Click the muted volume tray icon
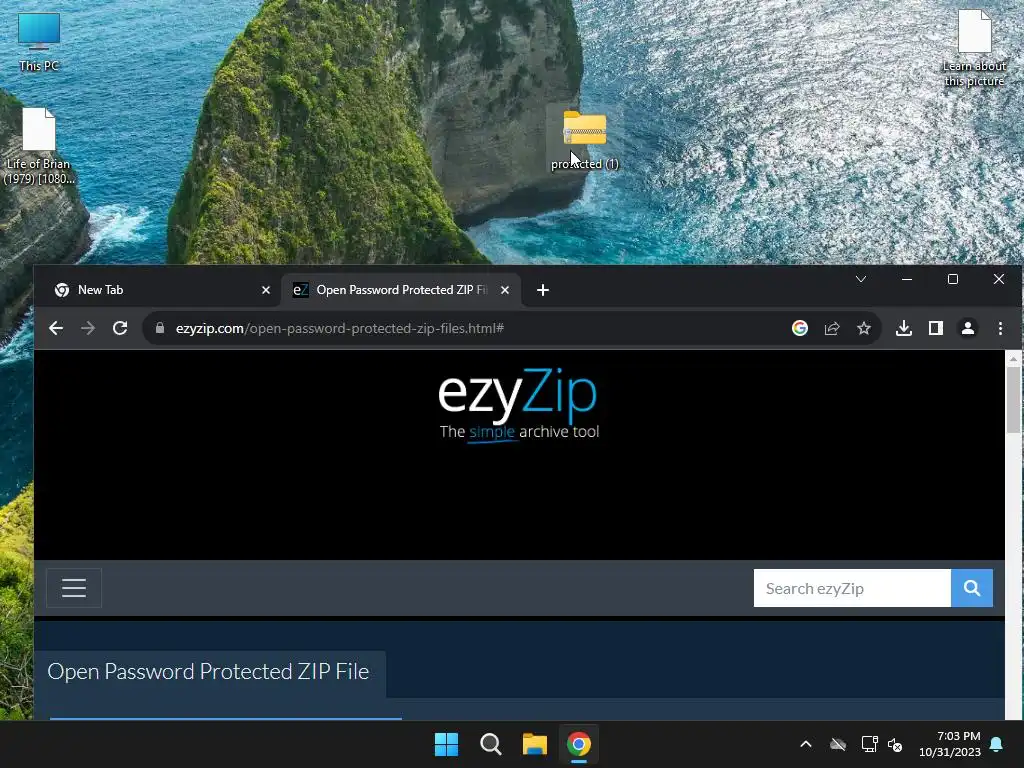 point(895,744)
